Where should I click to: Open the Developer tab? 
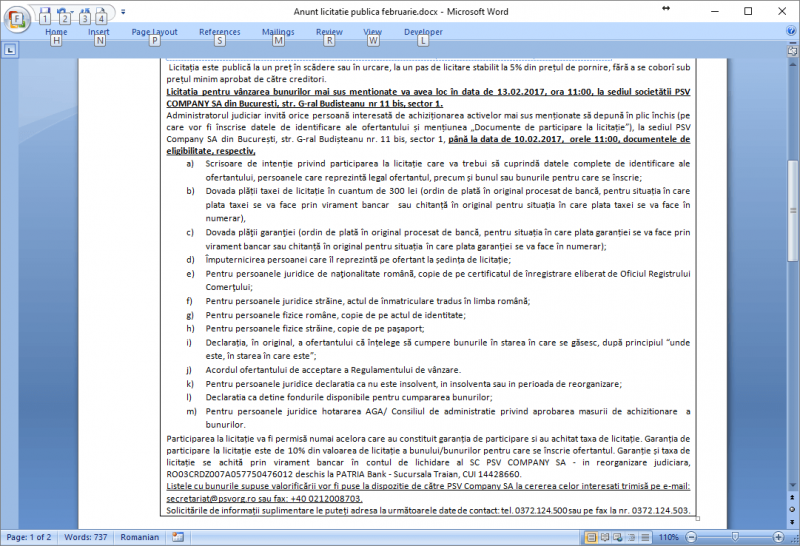click(x=423, y=32)
